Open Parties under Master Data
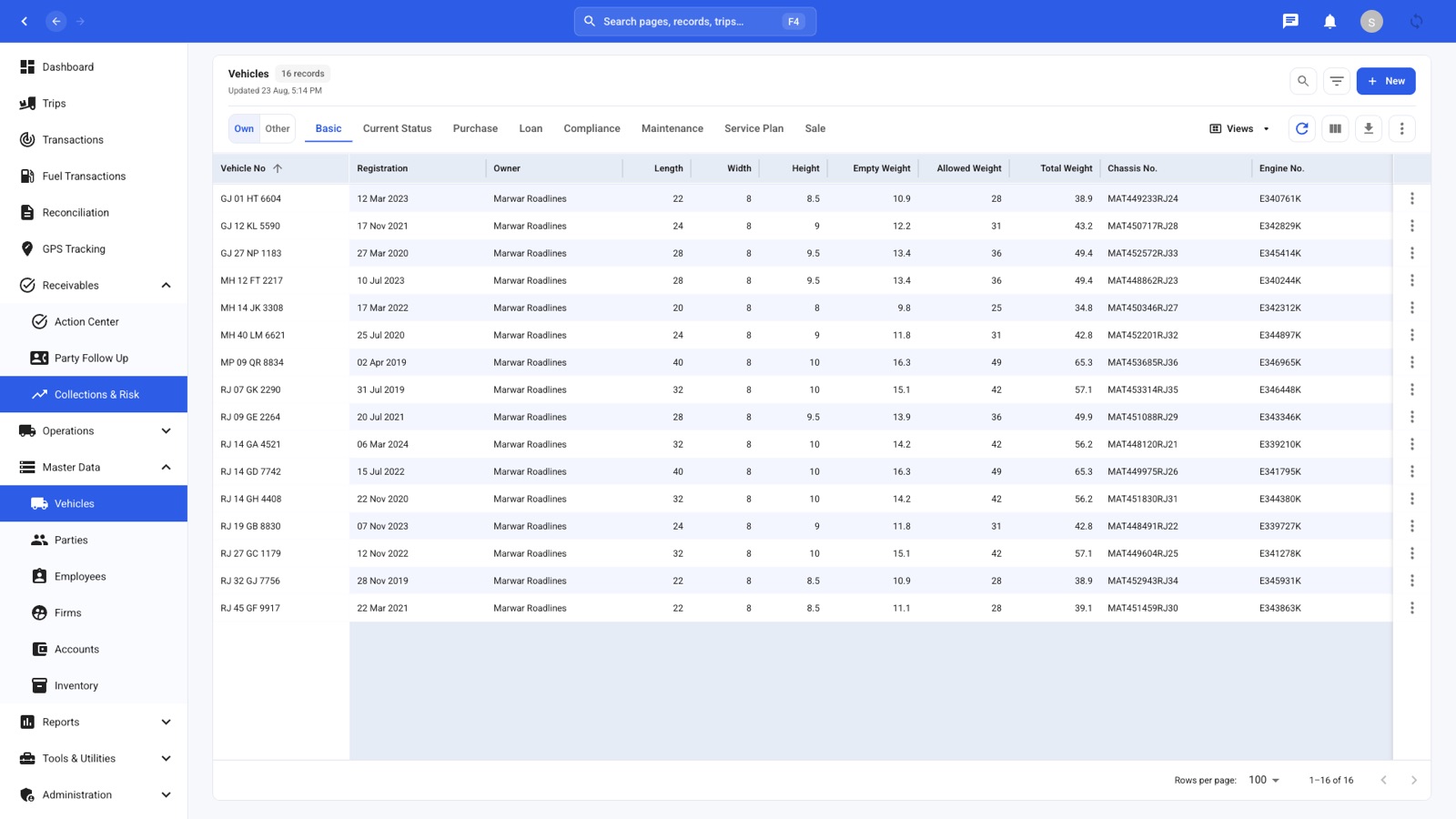 pyautogui.click(x=94, y=540)
